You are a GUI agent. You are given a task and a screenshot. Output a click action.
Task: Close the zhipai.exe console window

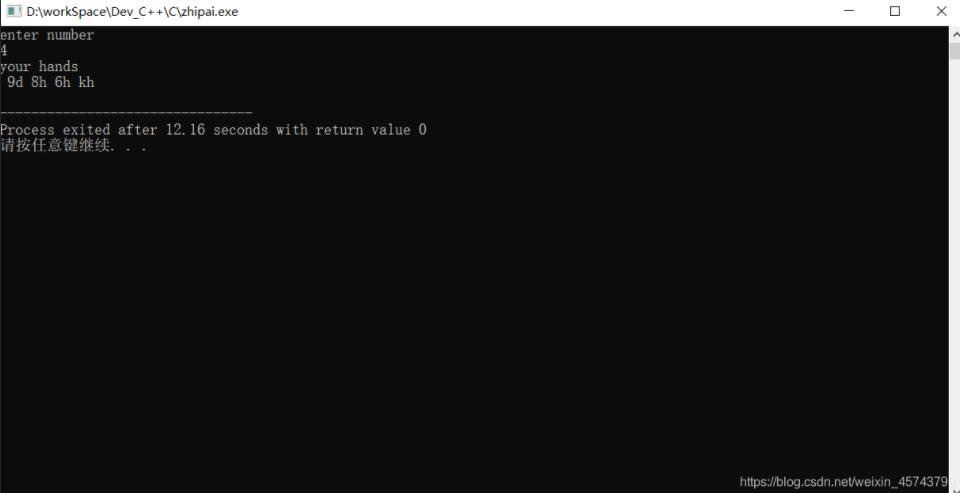pos(941,11)
